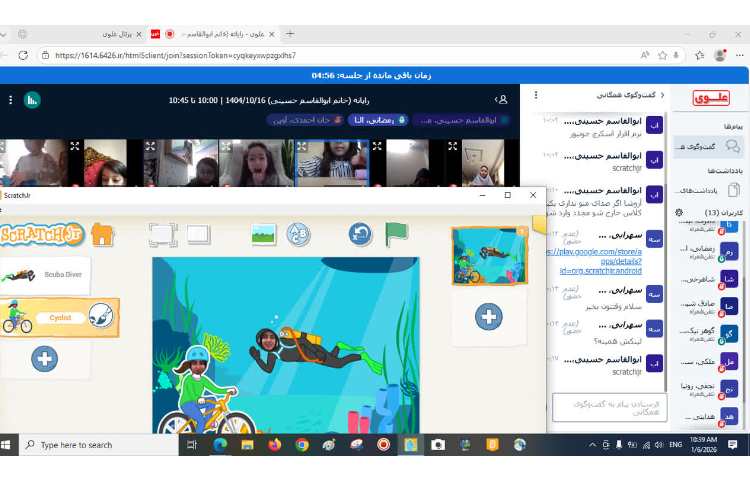The height and width of the screenshot is (480, 750).
Task: Add text to the ScratchJr stage
Action: pyautogui.click(x=298, y=235)
